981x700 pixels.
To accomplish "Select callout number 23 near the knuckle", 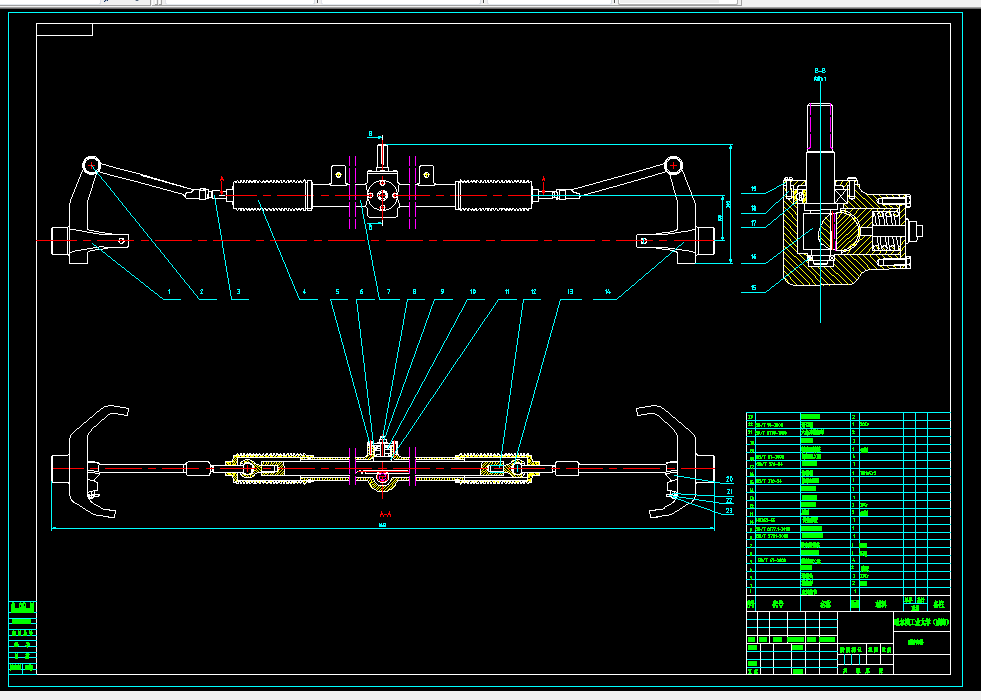I will pyautogui.click(x=729, y=511).
